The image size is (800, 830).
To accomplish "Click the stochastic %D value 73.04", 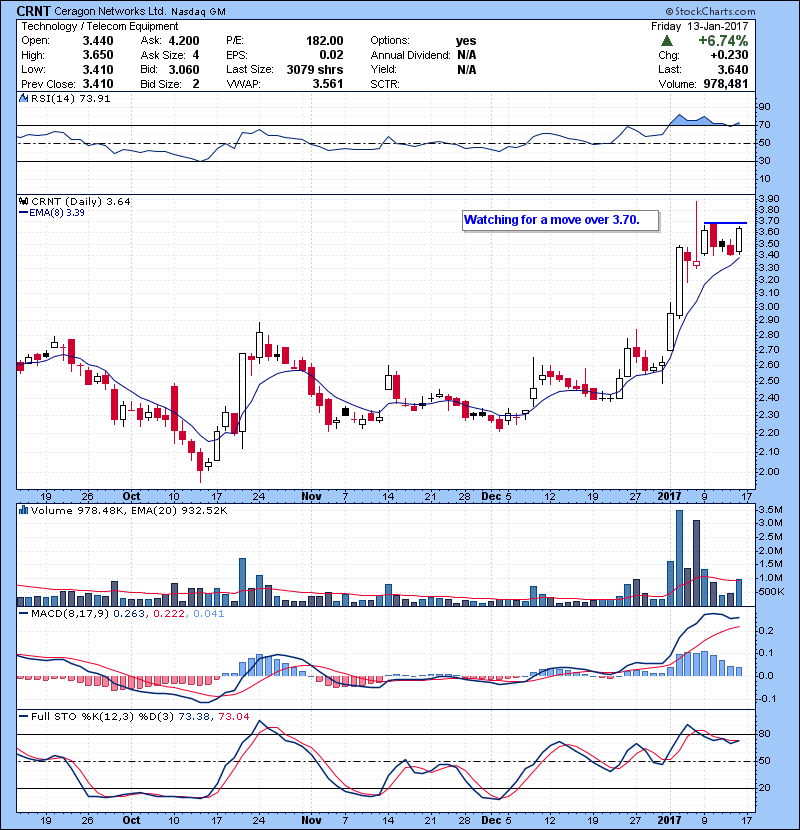I will (233, 716).
